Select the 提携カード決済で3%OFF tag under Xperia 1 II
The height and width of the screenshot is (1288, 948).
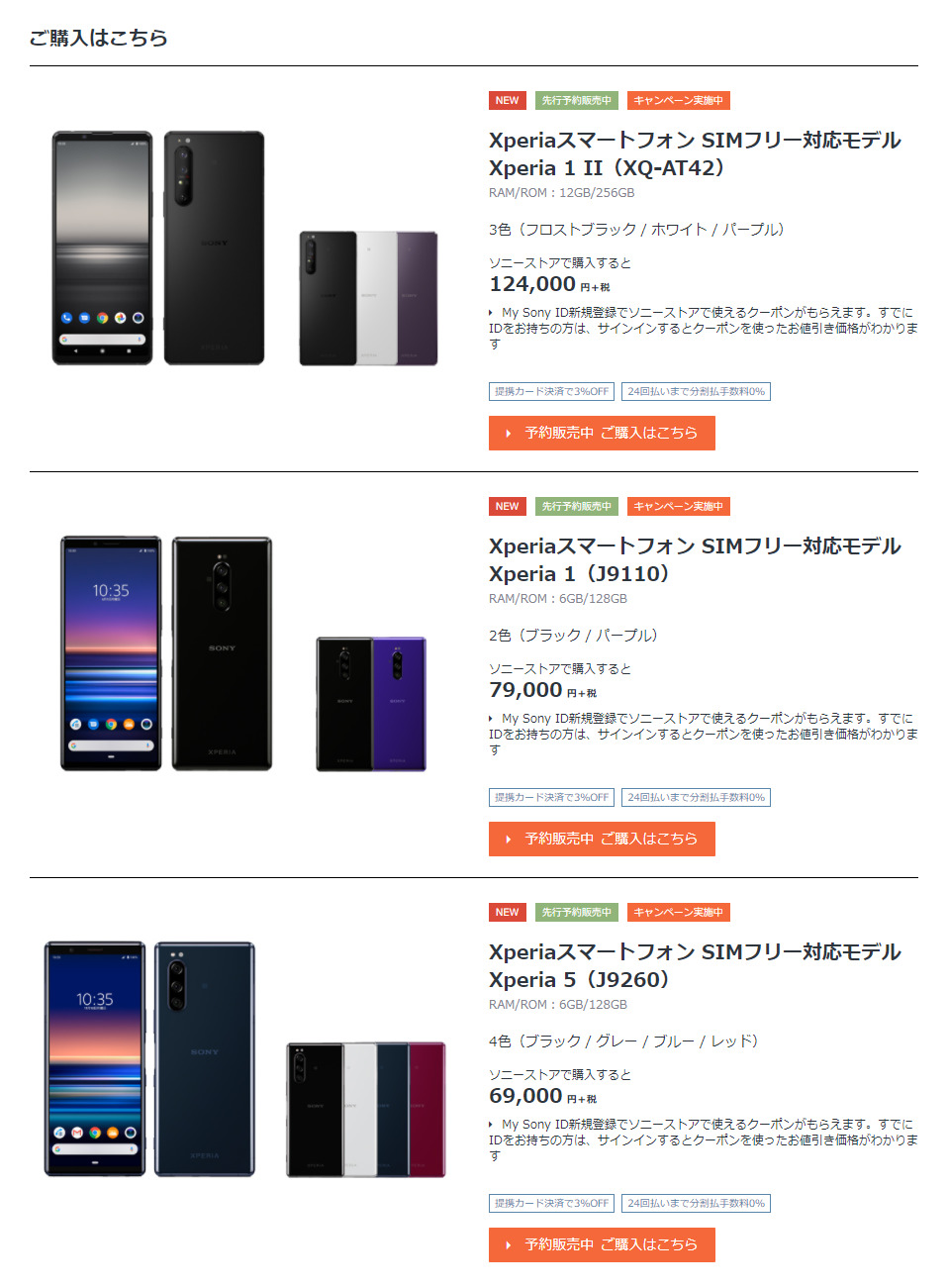coord(552,392)
